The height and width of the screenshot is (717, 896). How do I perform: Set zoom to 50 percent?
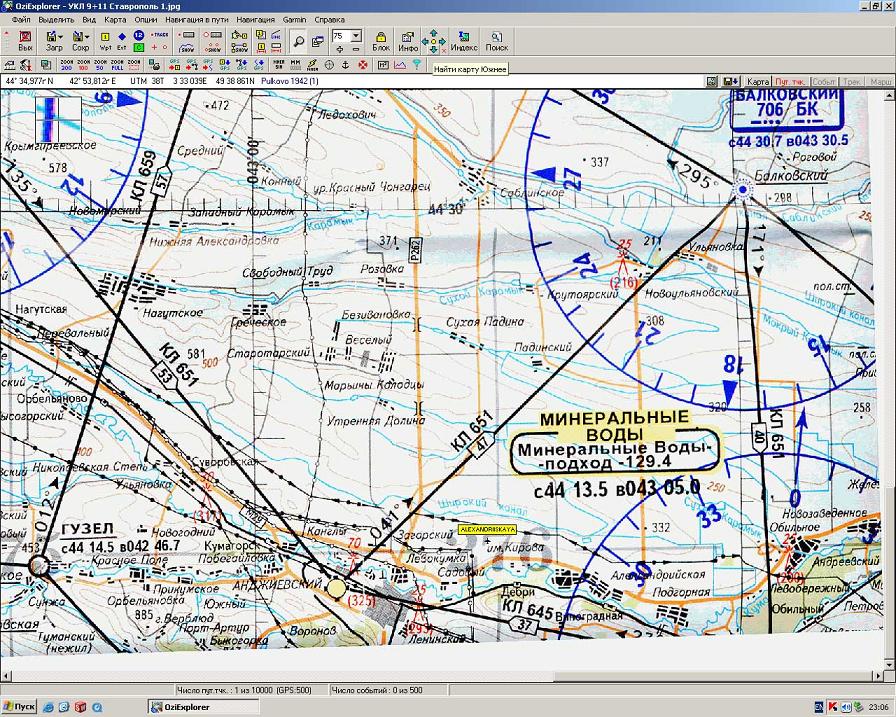coord(101,65)
